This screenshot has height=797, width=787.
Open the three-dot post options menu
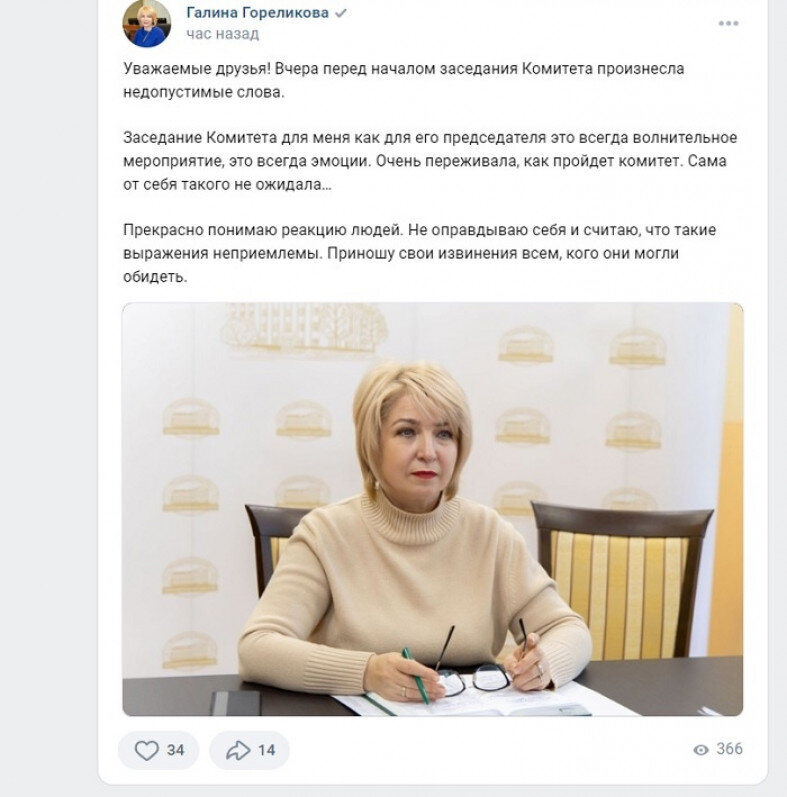[728, 23]
